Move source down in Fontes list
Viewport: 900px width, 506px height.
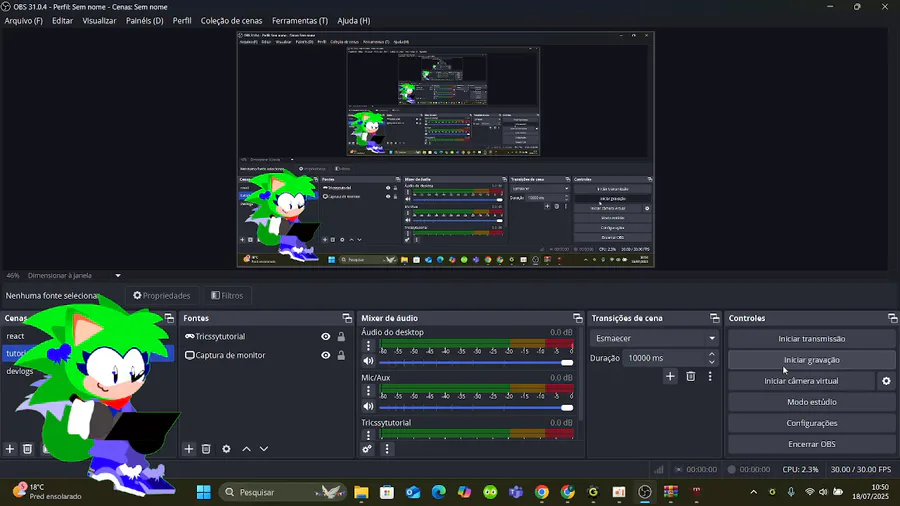(264, 449)
